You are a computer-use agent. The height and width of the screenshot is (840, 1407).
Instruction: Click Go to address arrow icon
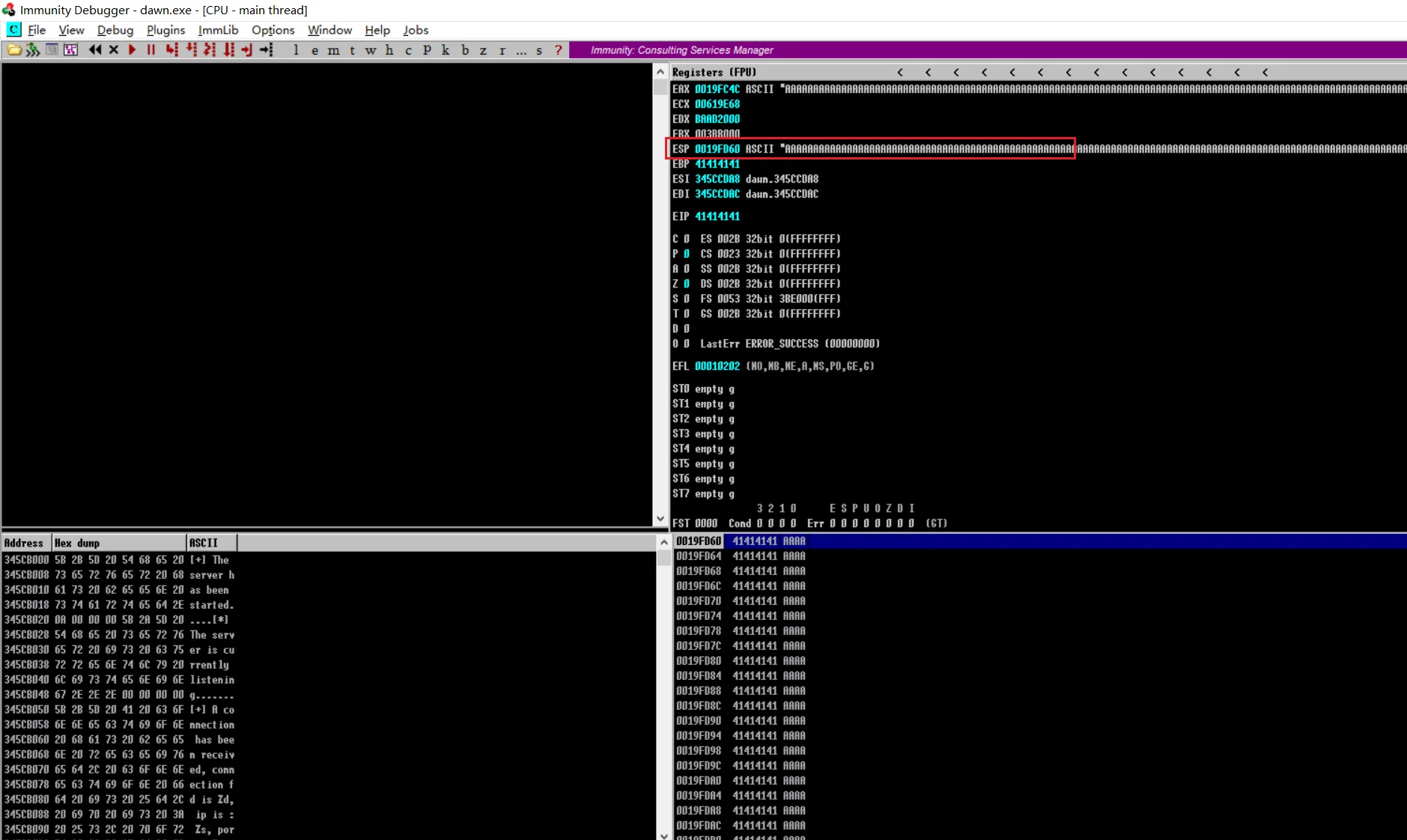(267, 50)
